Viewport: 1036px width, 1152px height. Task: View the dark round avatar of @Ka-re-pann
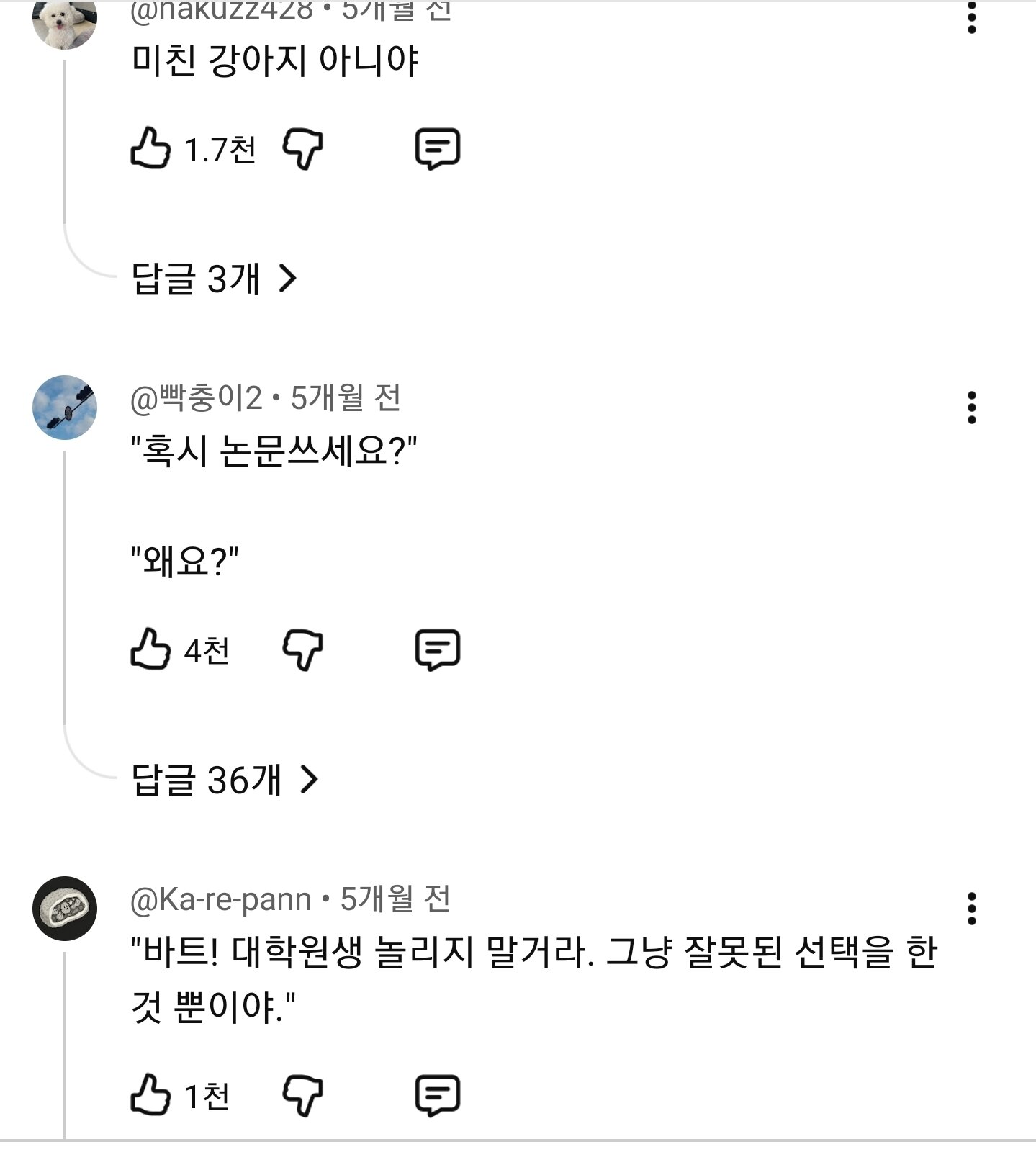point(65,909)
